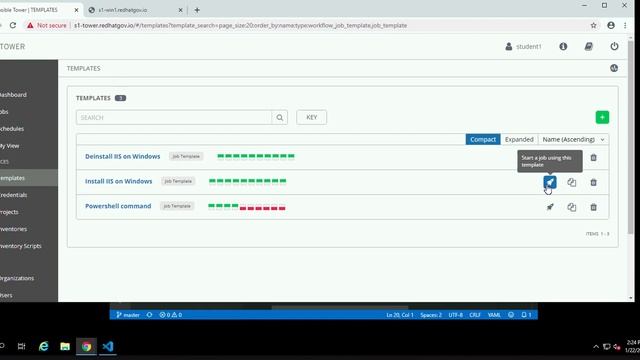Log out using the power icon

tap(614, 47)
